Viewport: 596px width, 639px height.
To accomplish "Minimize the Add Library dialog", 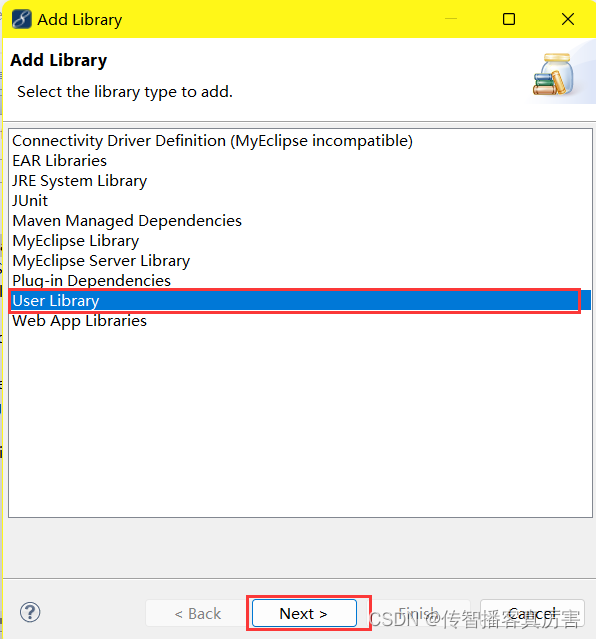I will pos(450,19).
